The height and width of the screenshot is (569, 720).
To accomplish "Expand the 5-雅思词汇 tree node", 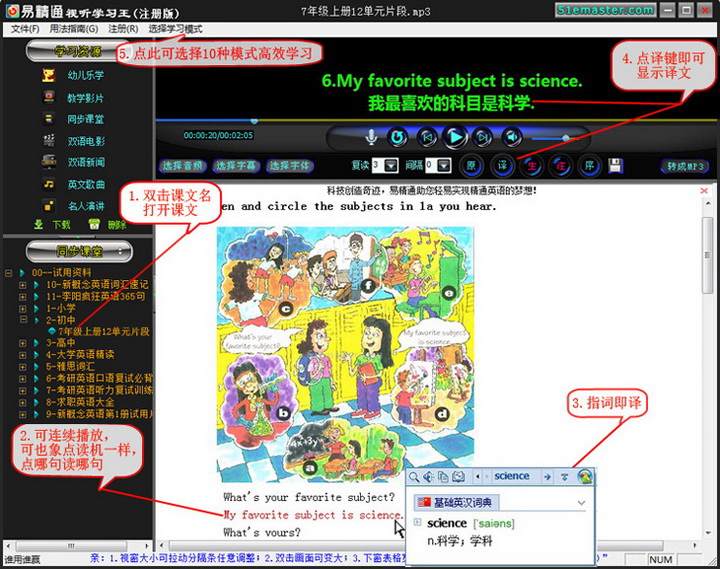I will (22, 367).
